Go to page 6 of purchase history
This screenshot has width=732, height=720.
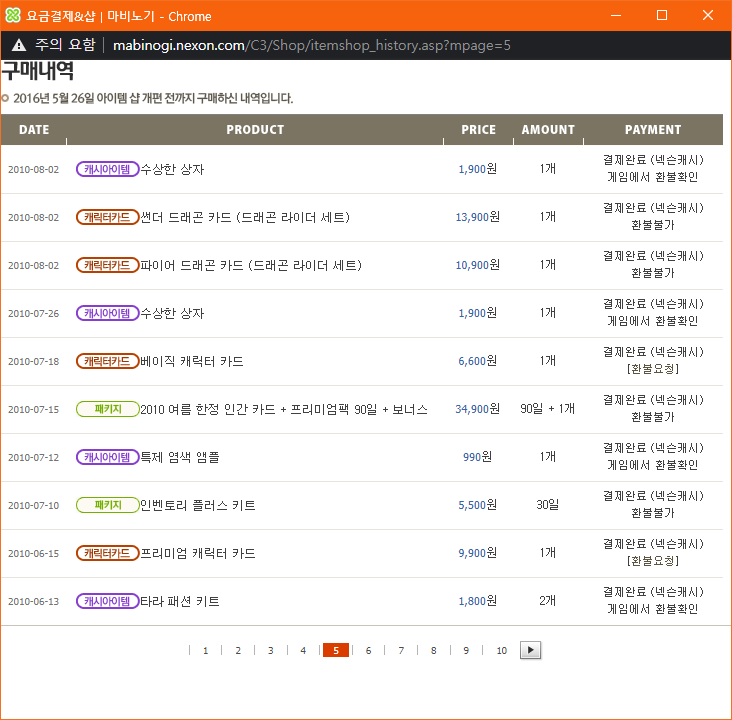[368, 650]
